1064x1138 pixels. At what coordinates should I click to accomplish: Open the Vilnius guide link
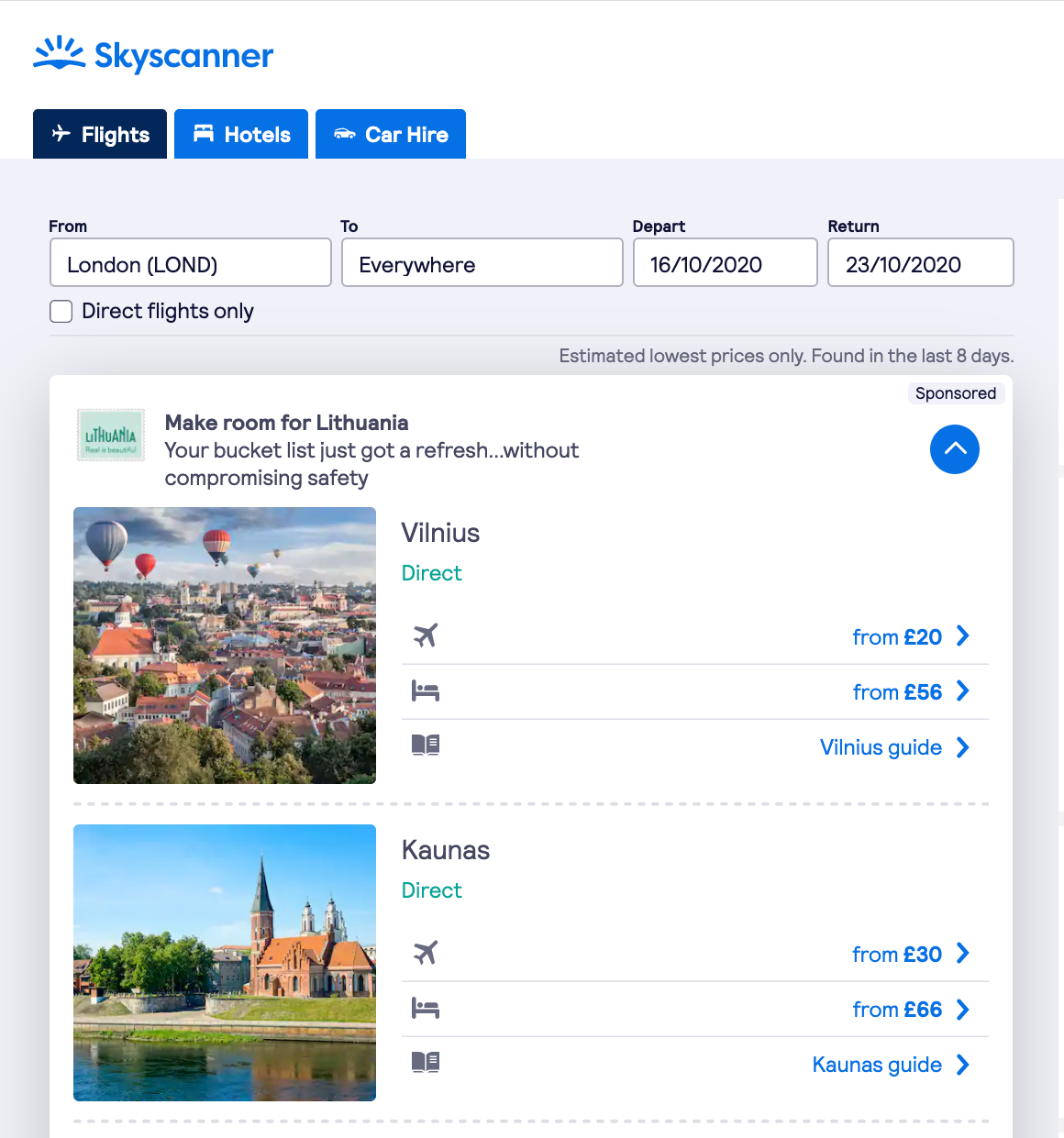coord(880,747)
